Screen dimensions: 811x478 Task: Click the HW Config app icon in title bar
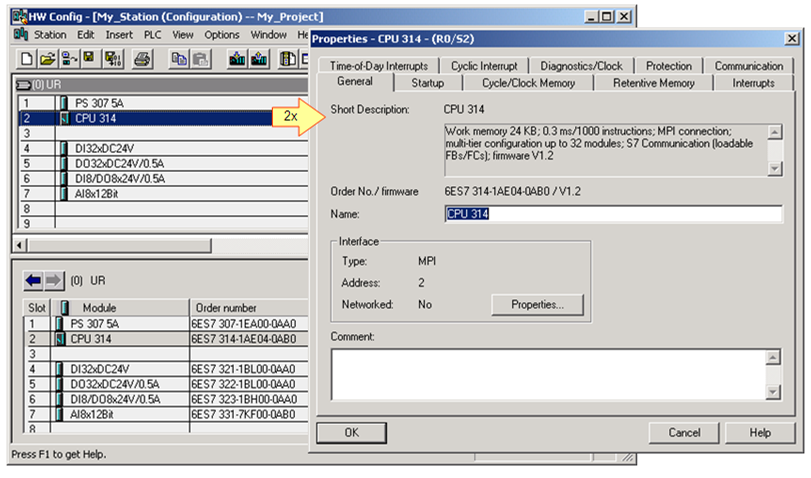click(x=20, y=17)
